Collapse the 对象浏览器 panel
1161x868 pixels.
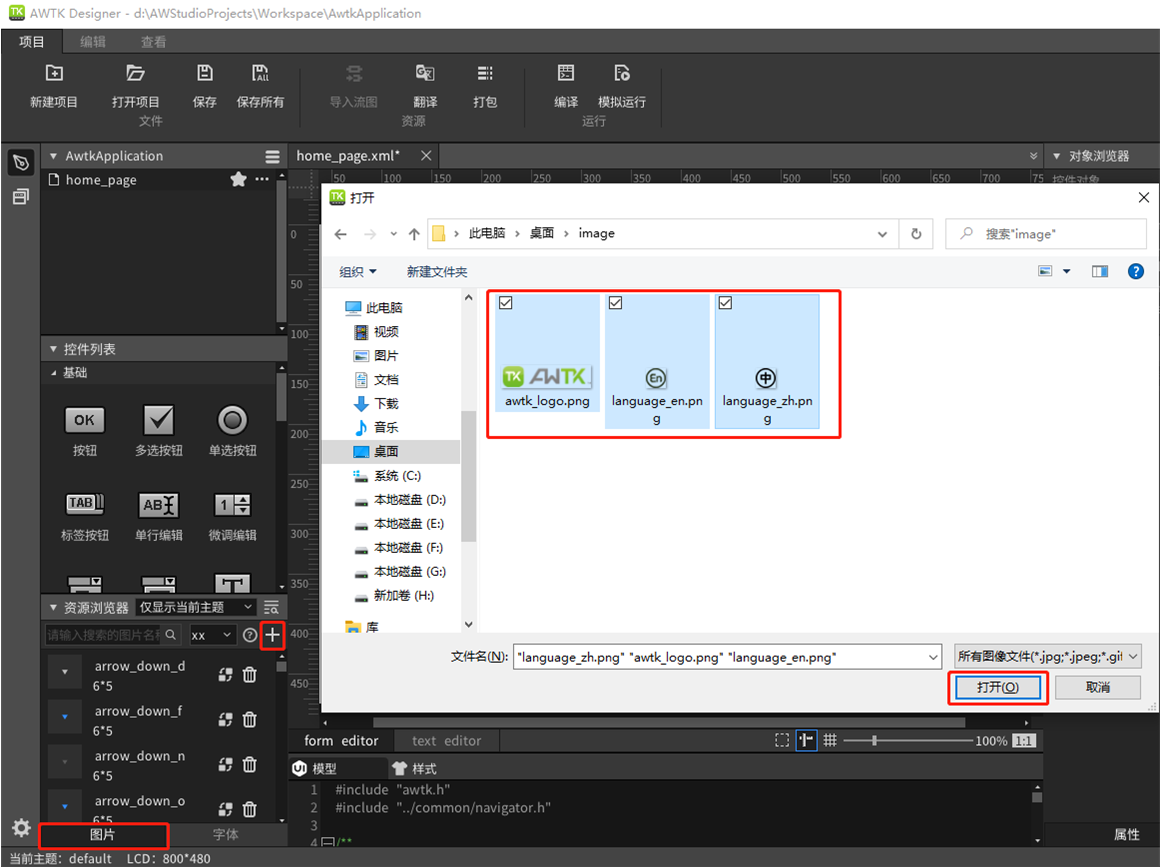click(1057, 156)
